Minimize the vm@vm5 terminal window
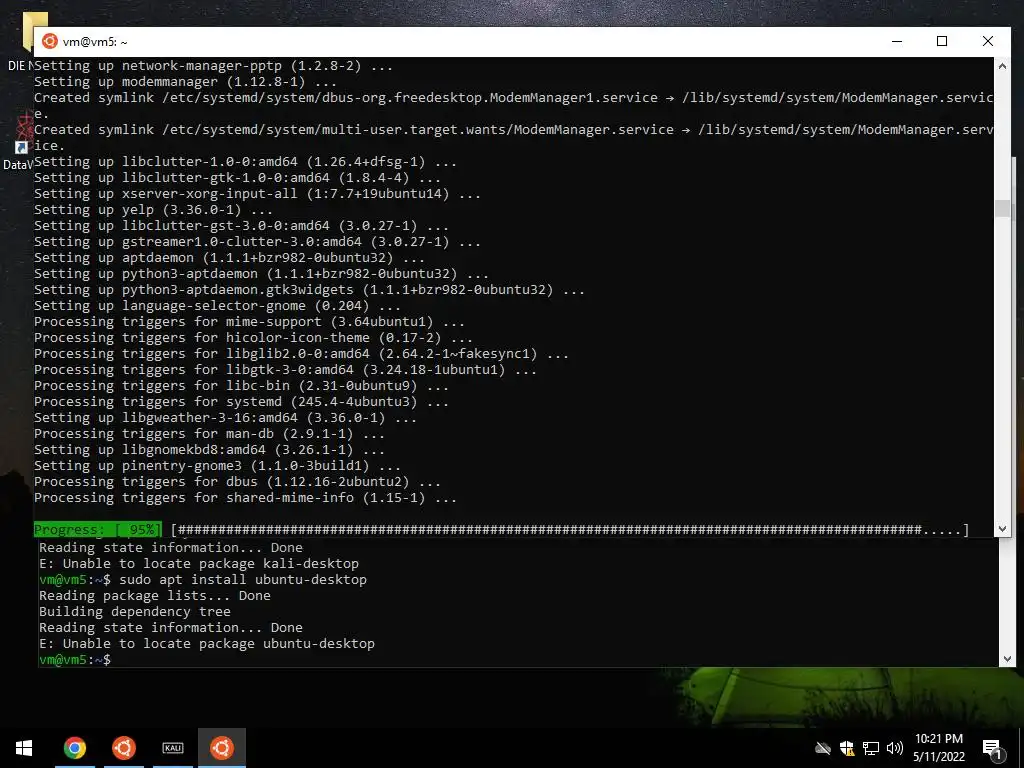Screen dimensions: 1024x768 click(897, 41)
